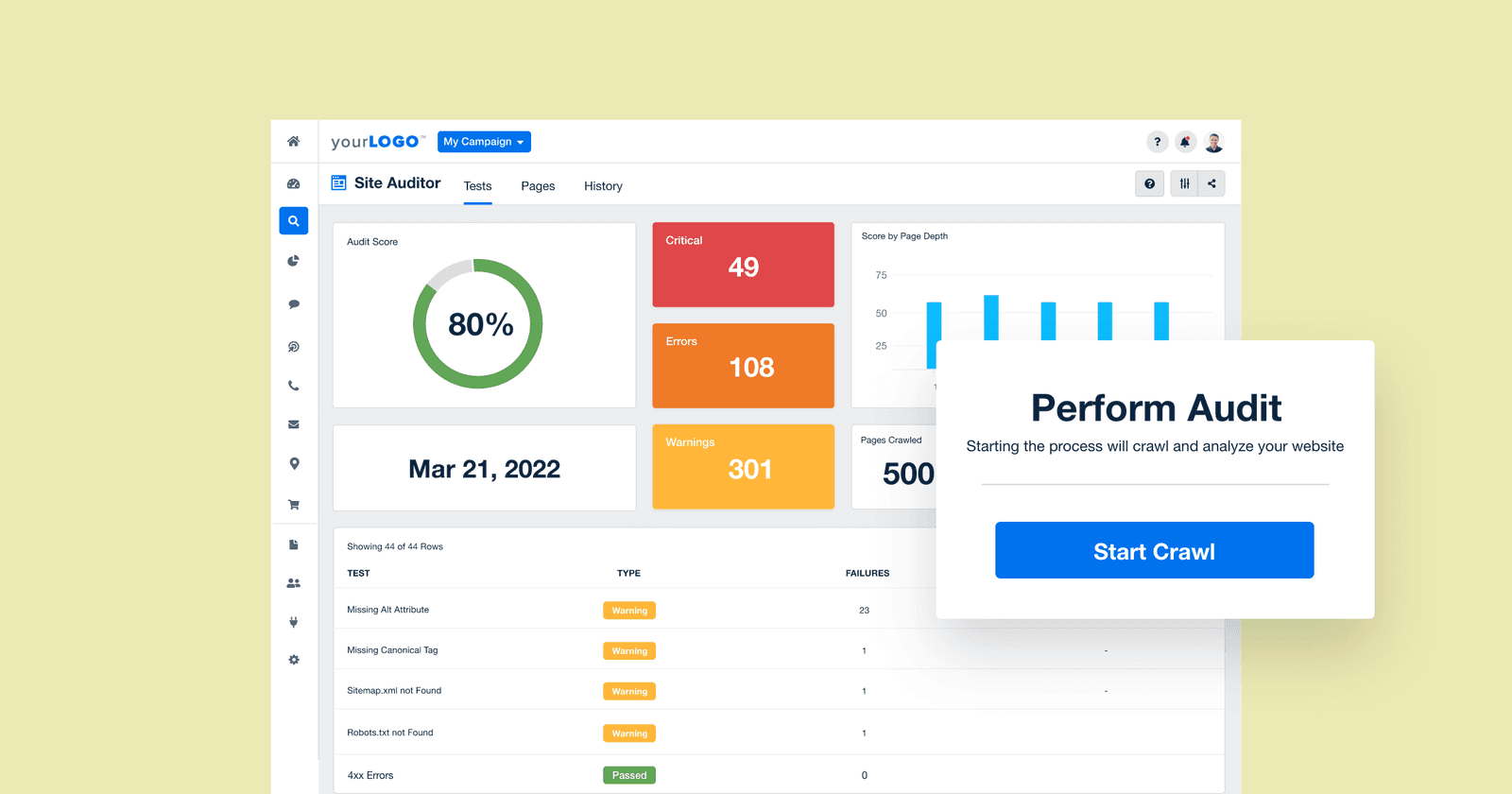The width and height of the screenshot is (1512, 794).
Task: Open the sliders filter settings button
Action: click(x=1184, y=183)
